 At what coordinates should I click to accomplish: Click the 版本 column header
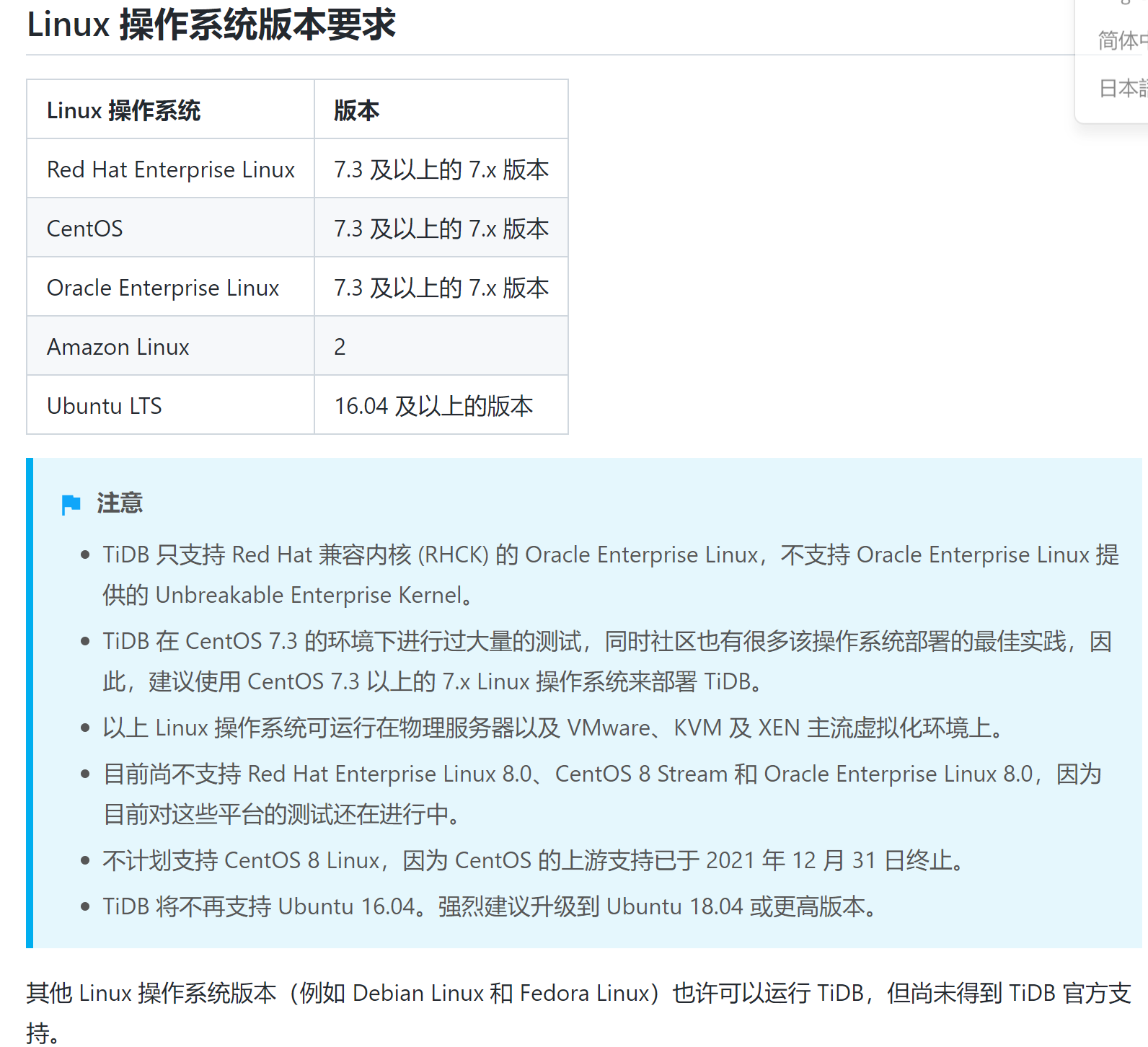coord(441,110)
